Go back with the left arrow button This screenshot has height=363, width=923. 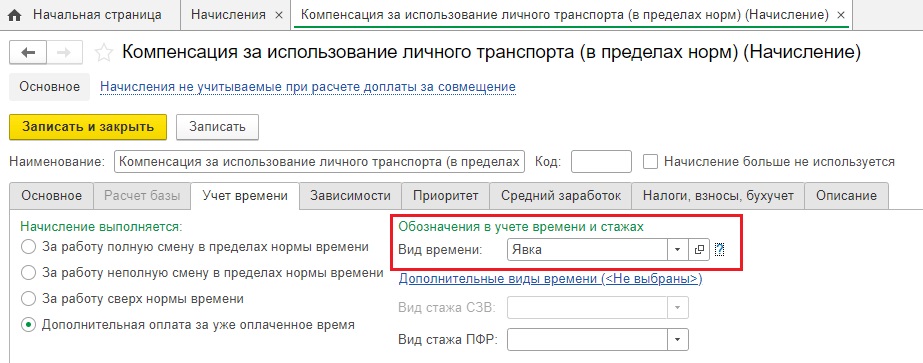(28, 52)
